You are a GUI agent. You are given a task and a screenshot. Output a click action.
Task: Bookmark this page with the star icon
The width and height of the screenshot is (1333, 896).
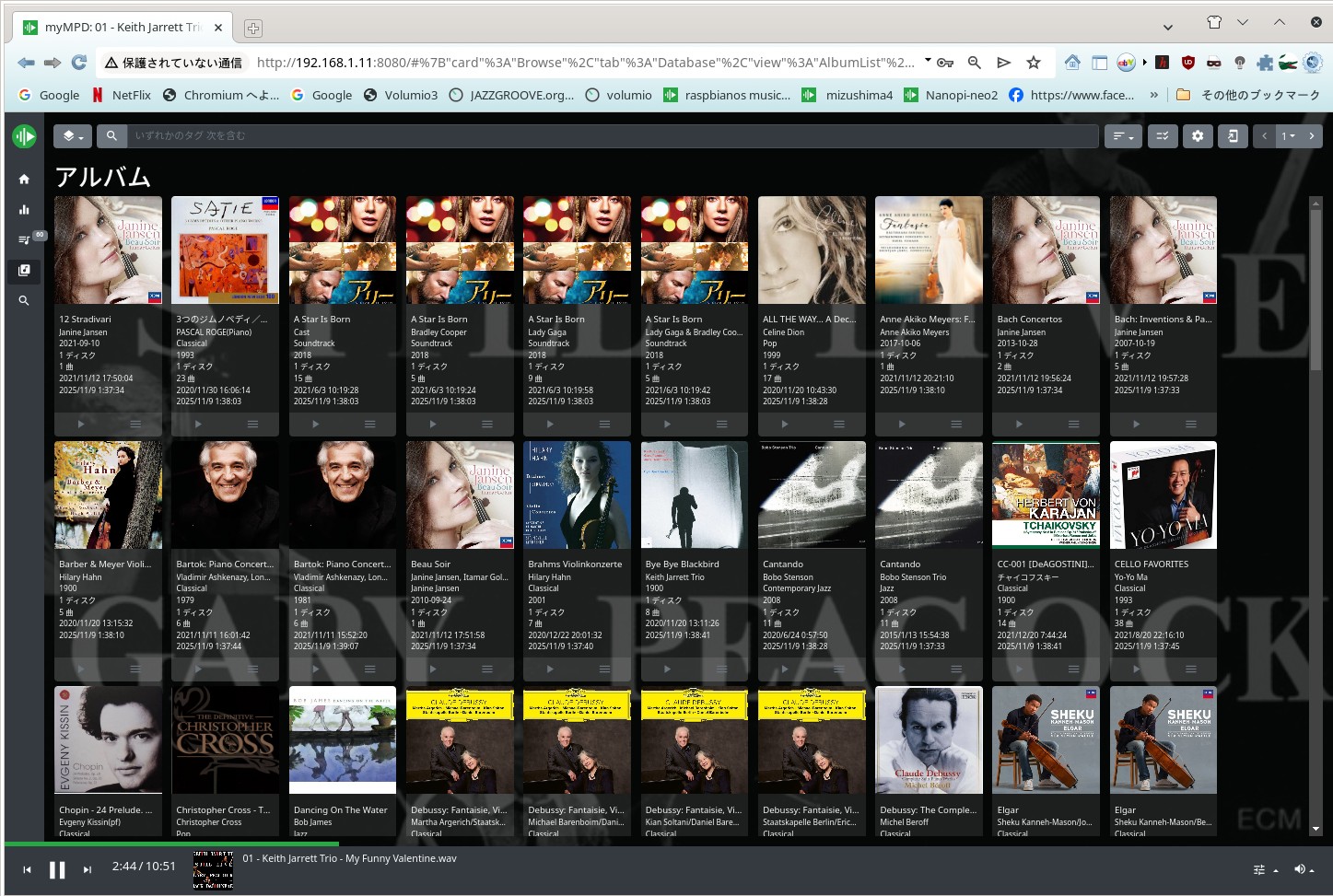1034,63
